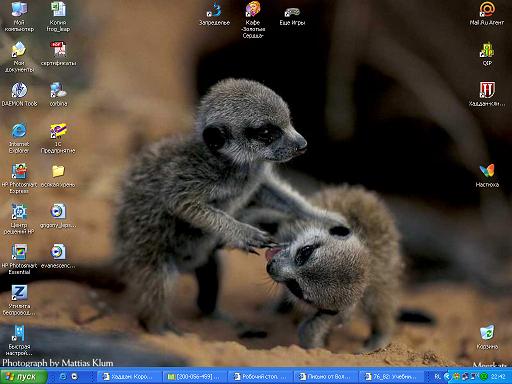Click the system clock showing 22:42
Viewport: 512px width, 384px height.
pyautogui.click(x=498, y=377)
